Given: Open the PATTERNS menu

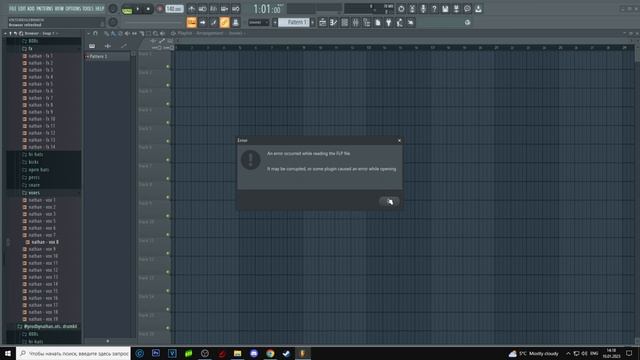Looking at the screenshot, I should (44, 9).
